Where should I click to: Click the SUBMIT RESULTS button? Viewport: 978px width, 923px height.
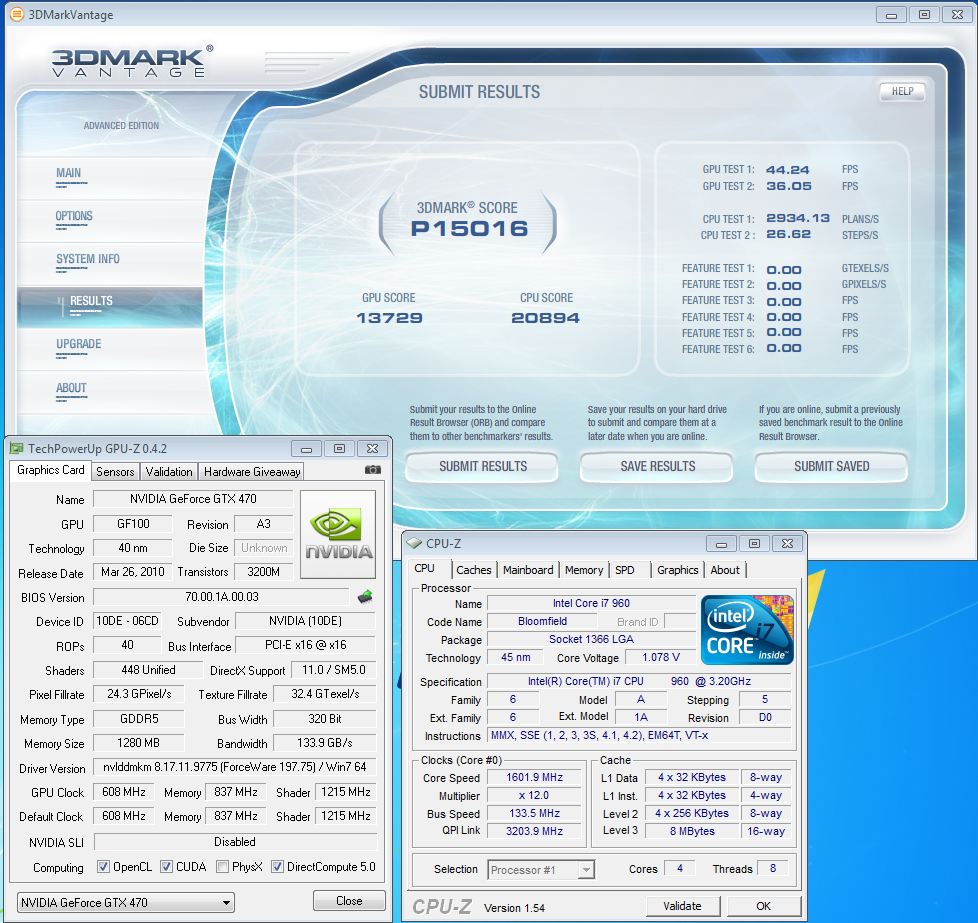(482, 466)
